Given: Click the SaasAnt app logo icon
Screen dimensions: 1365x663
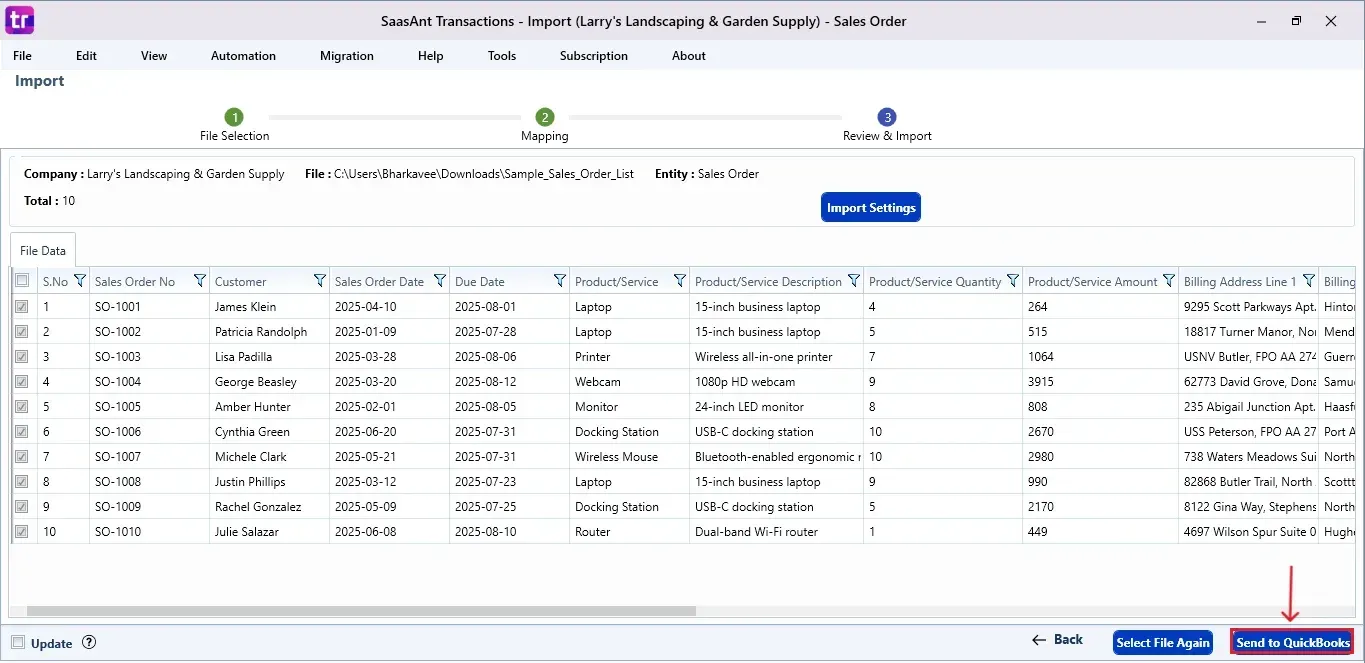Looking at the screenshot, I should 20,20.
